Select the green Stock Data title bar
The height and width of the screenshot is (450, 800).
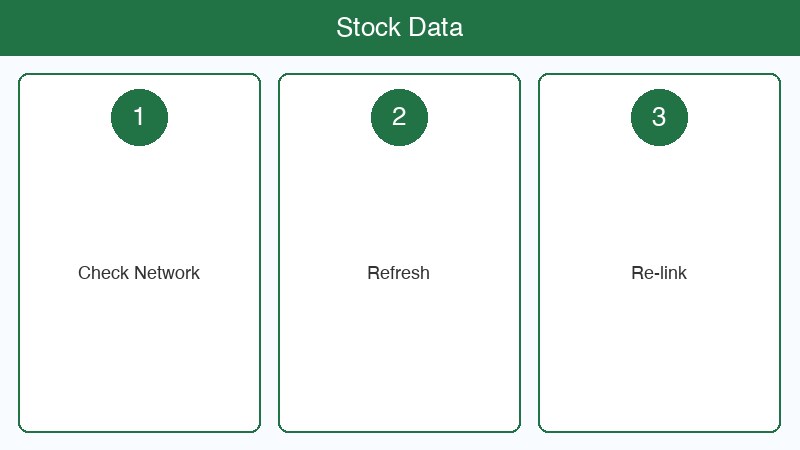point(600,27)
